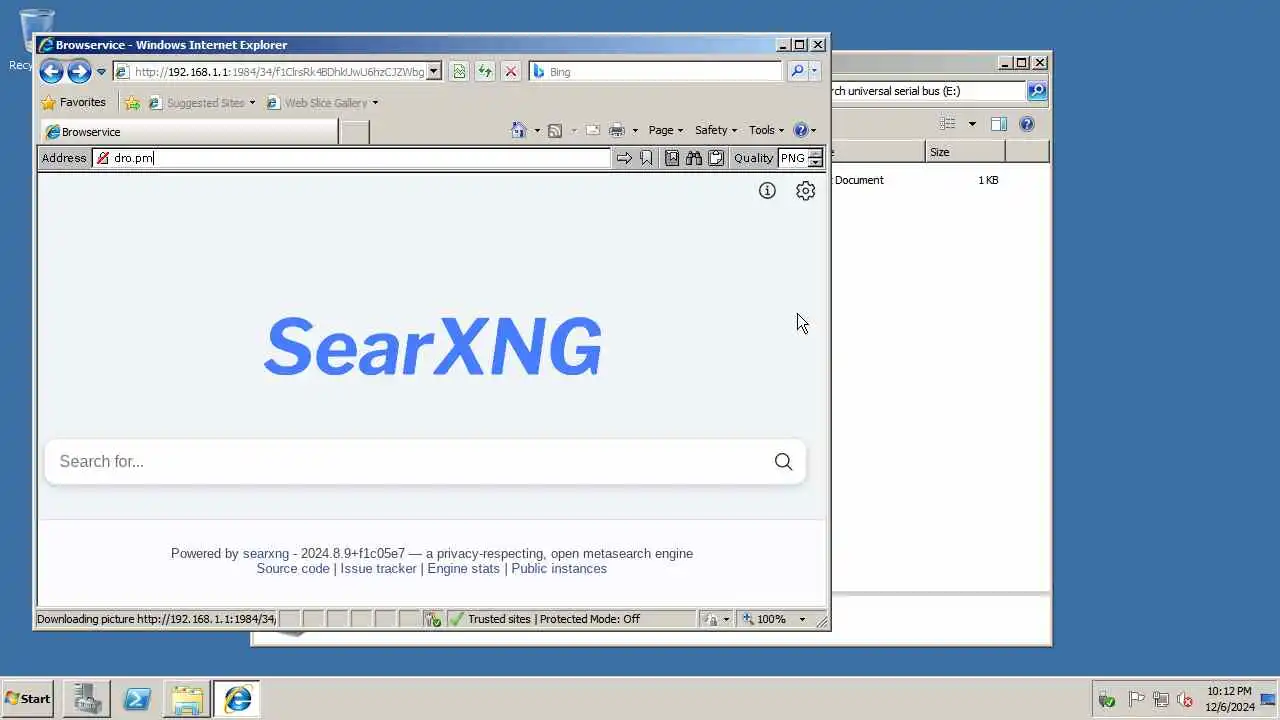Click the SearXNG search magnifier button

pos(783,461)
